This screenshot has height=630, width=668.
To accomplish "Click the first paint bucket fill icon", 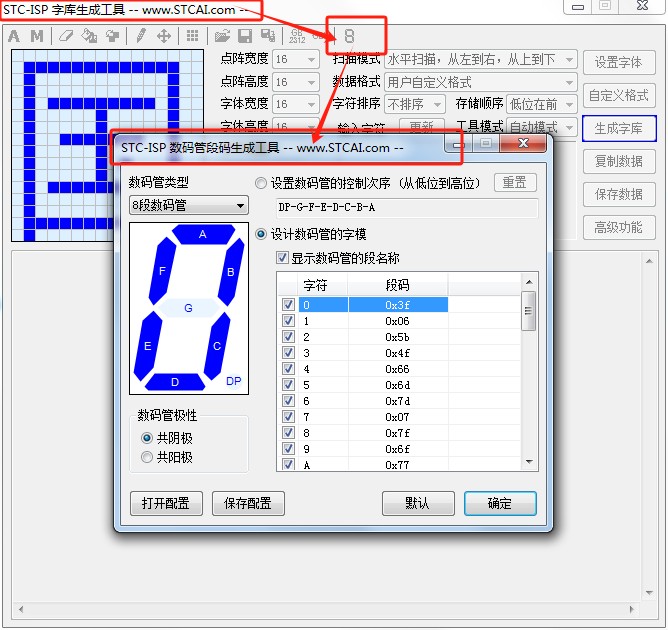I will [x=89, y=36].
